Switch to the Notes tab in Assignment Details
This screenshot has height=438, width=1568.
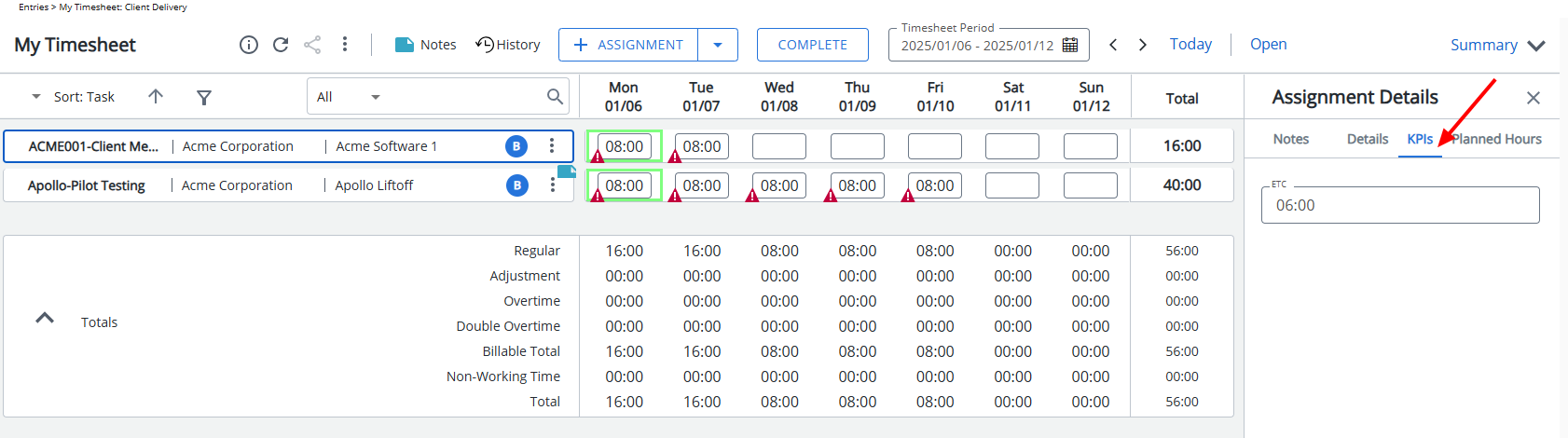(x=1291, y=139)
